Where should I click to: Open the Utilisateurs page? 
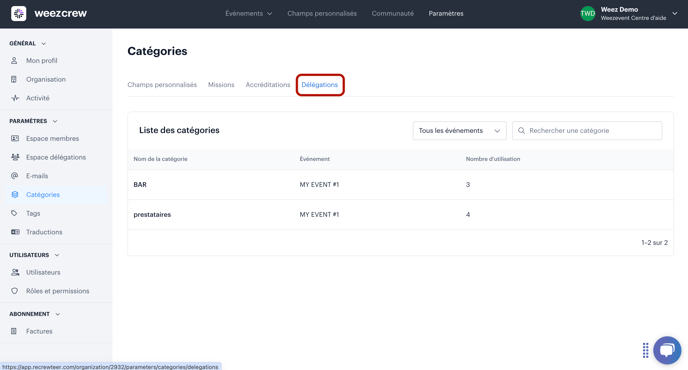43,272
